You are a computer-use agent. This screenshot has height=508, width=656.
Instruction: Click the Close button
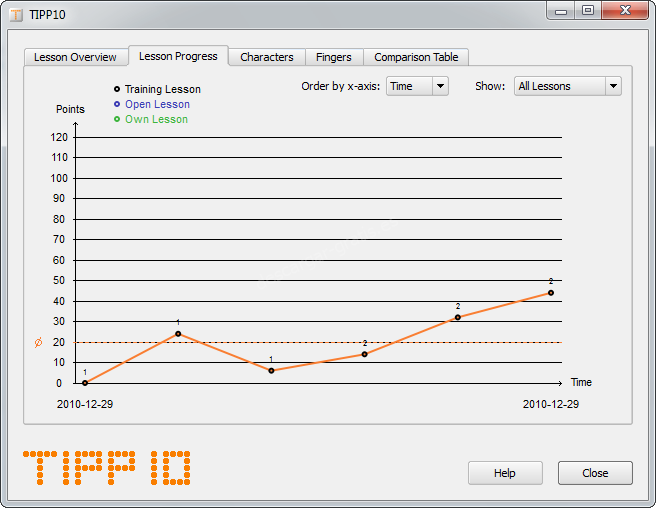coord(595,473)
